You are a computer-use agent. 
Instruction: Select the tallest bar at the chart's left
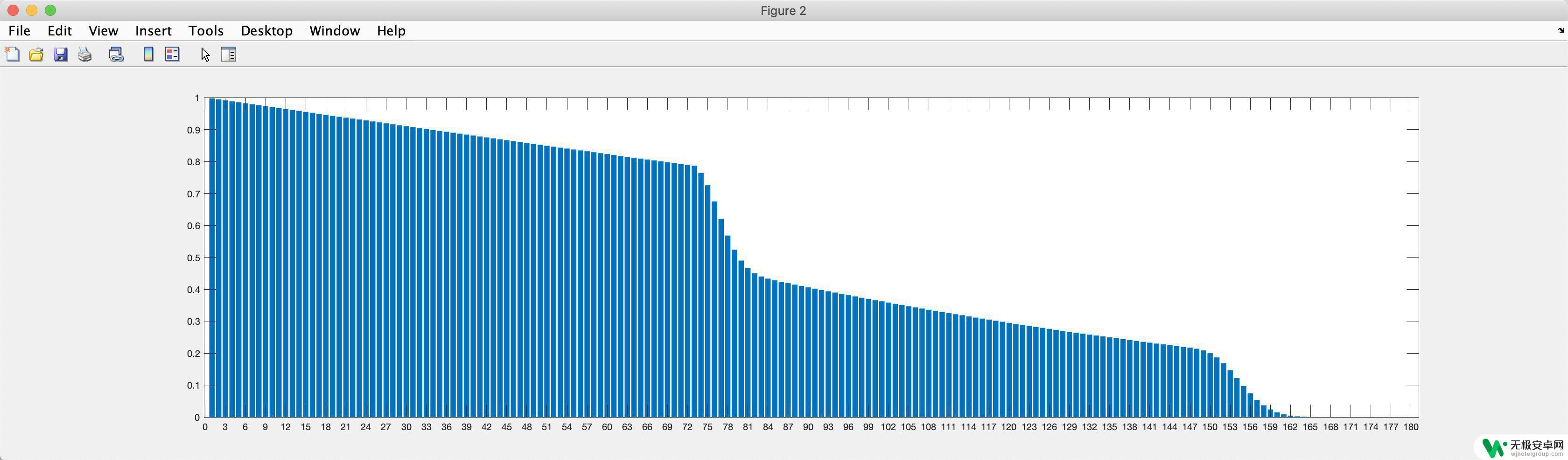(x=212, y=258)
